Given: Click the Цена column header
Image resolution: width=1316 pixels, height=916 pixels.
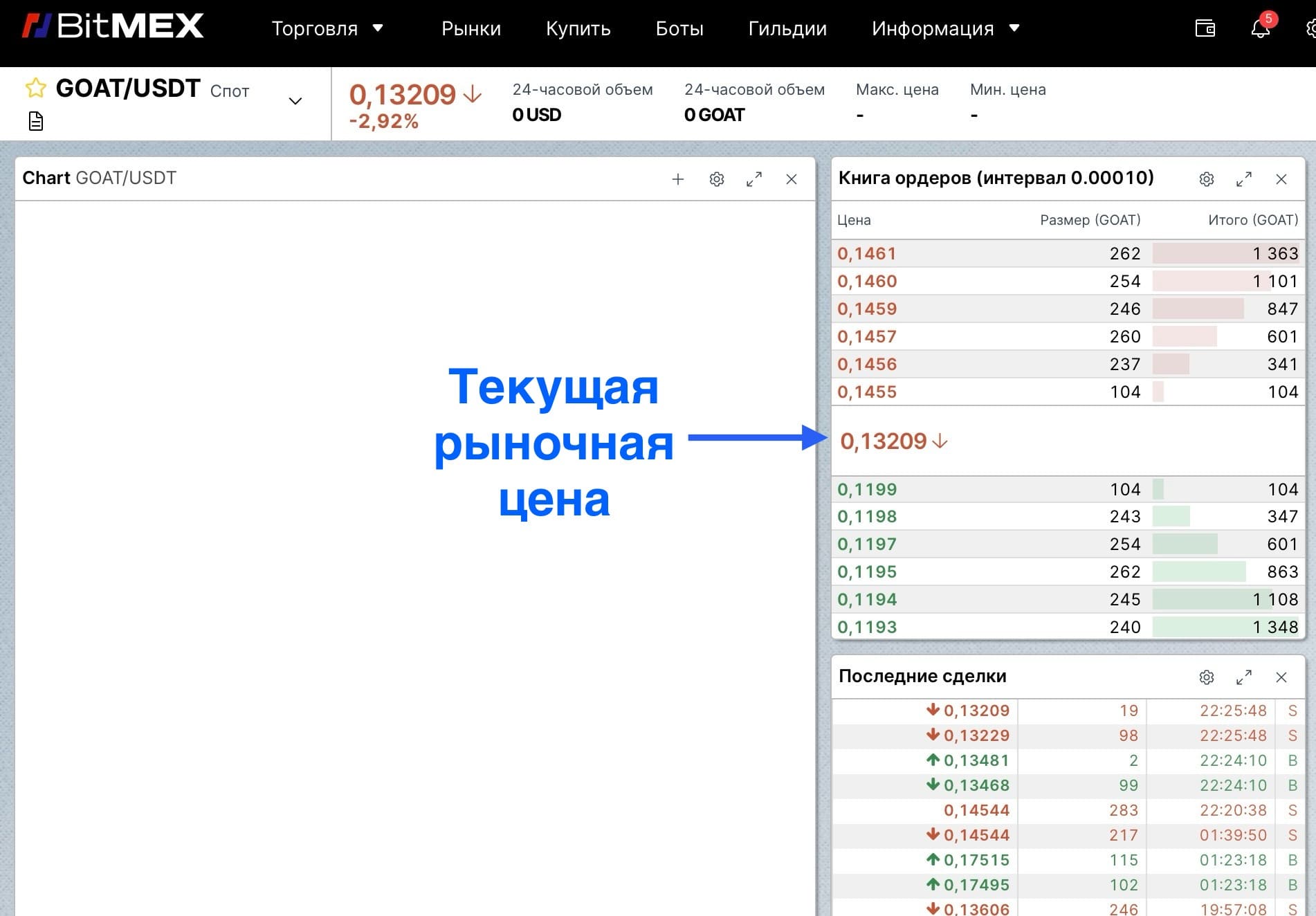Looking at the screenshot, I should [x=854, y=221].
